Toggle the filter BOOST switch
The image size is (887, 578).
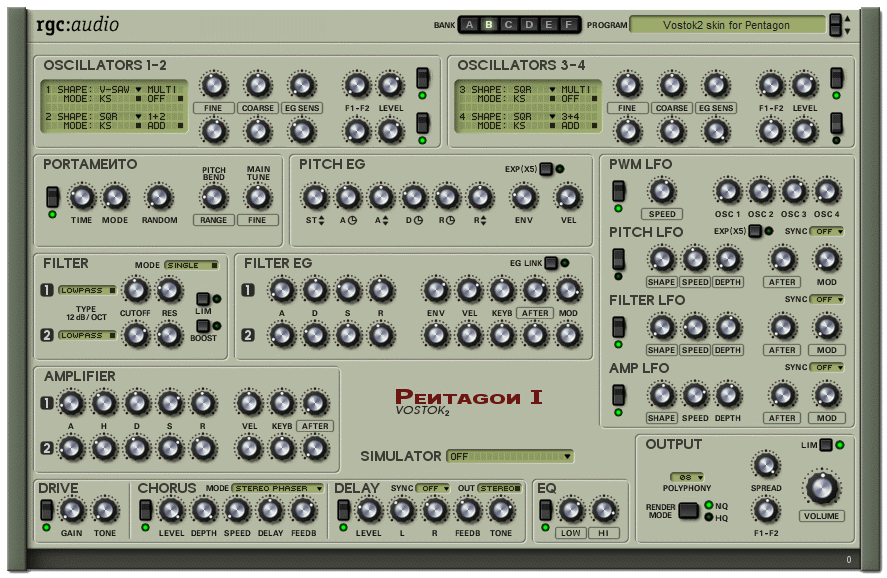[x=203, y=326]
